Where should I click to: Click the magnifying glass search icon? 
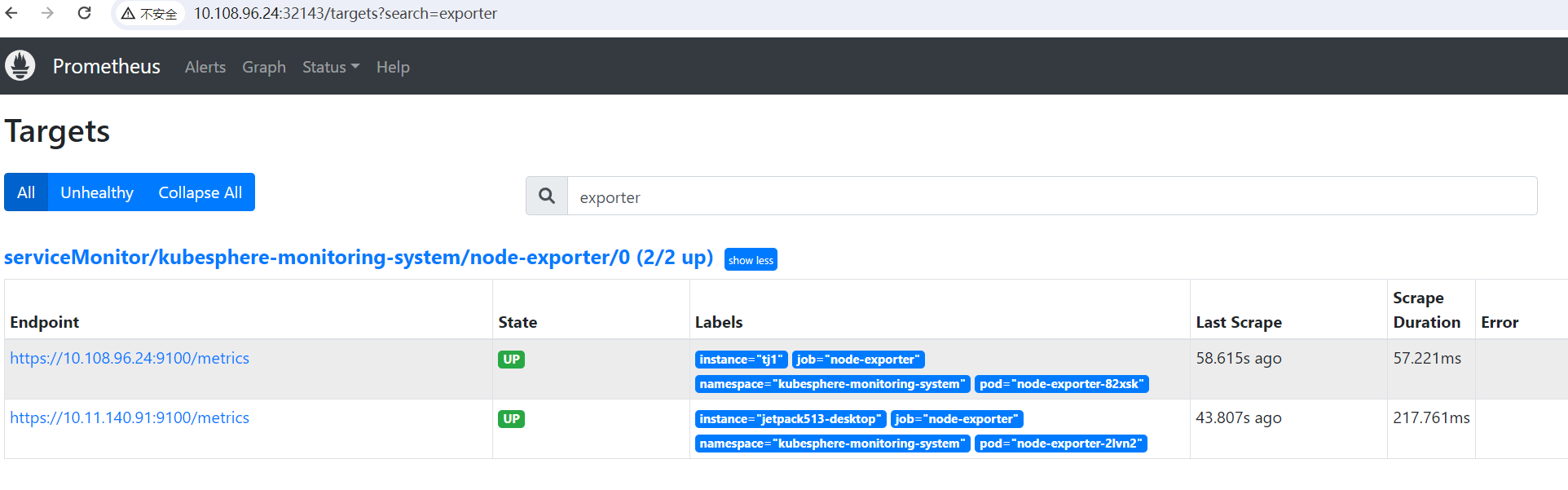(547, 196)
